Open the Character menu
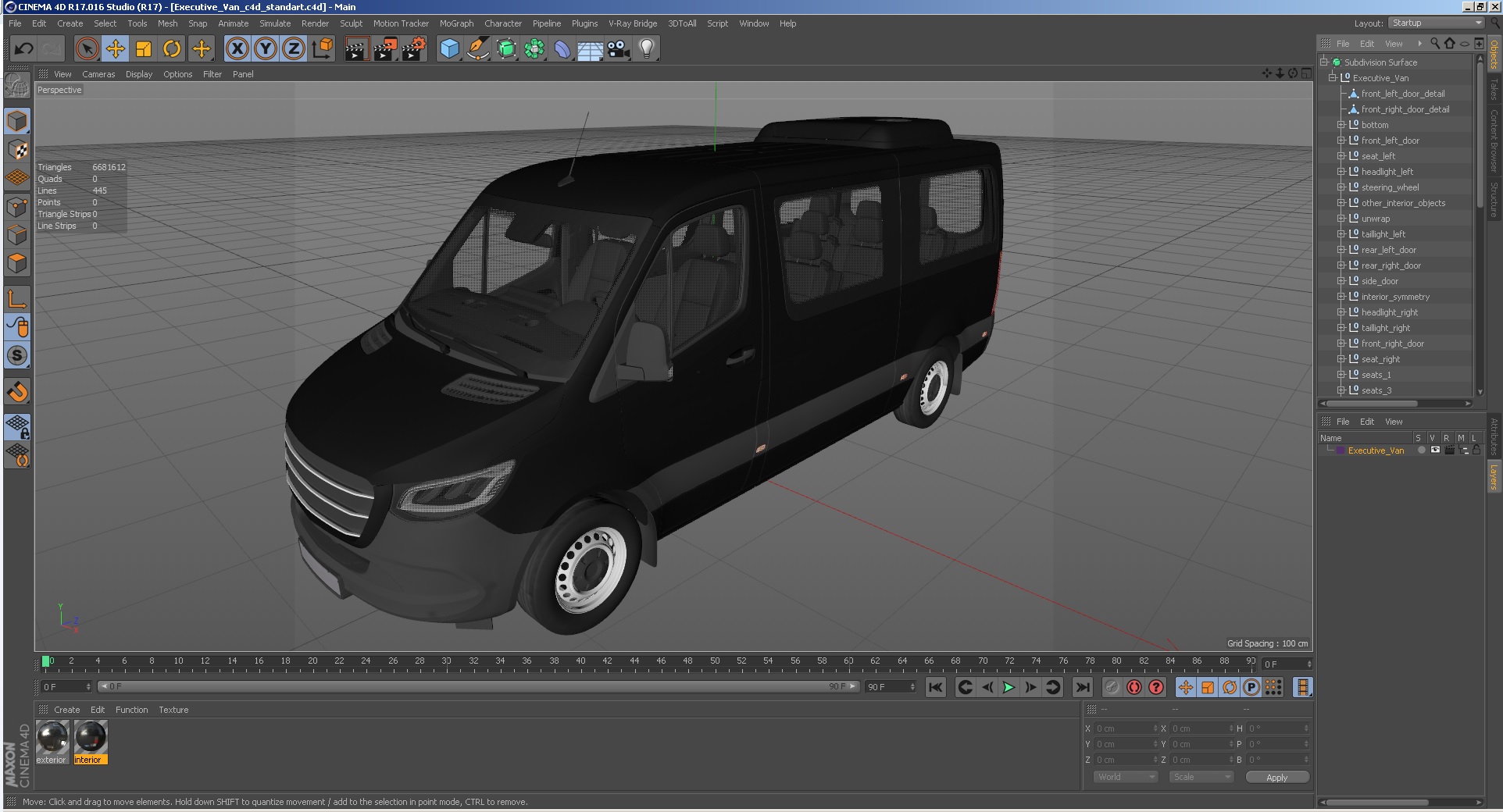 pyautogui.click(x=503, y=23)
